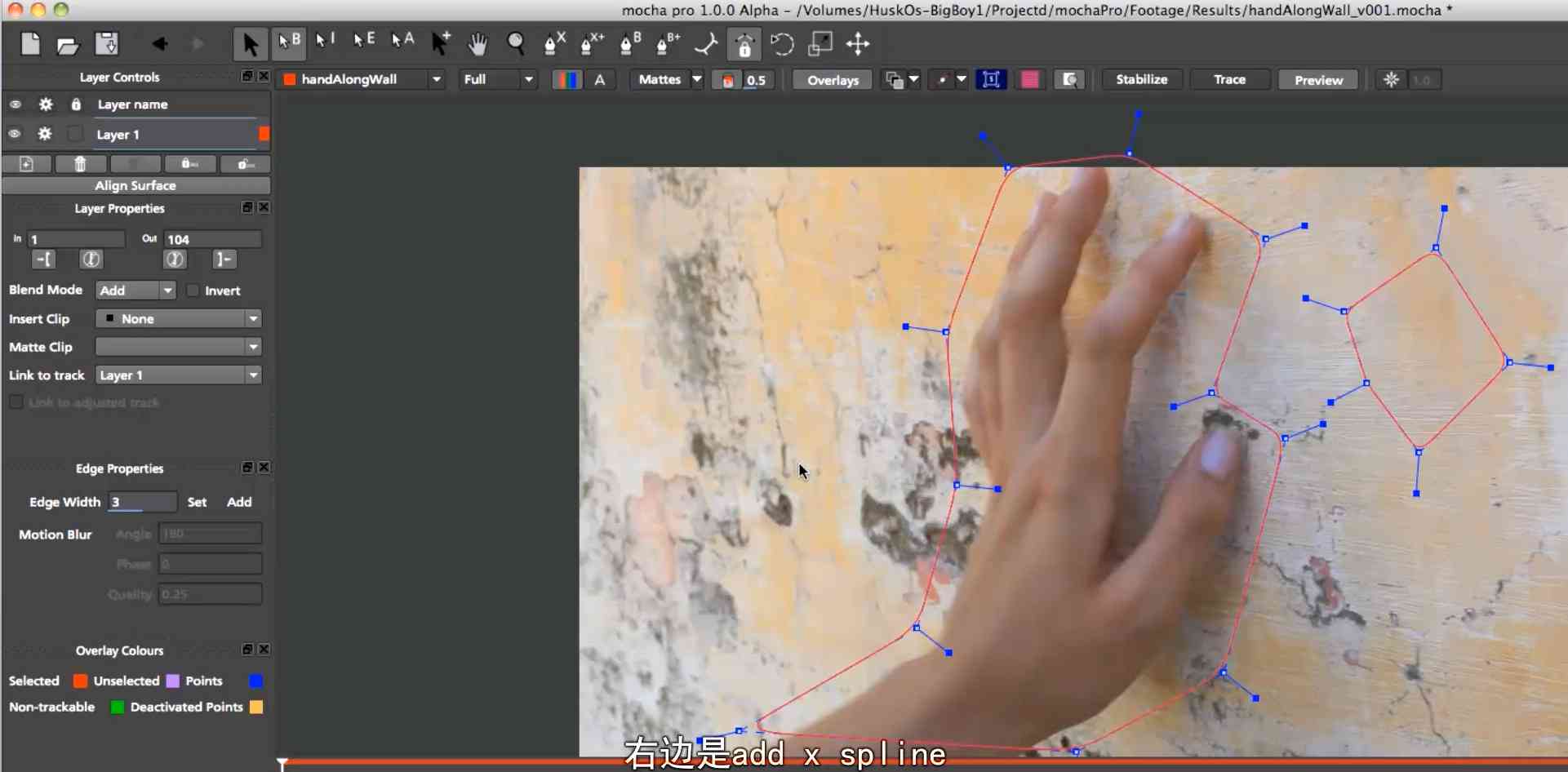Hide Layer 1 using eye icon
Screen dimensions: 1568x772
pyautogui.click(x=15, y=134)
